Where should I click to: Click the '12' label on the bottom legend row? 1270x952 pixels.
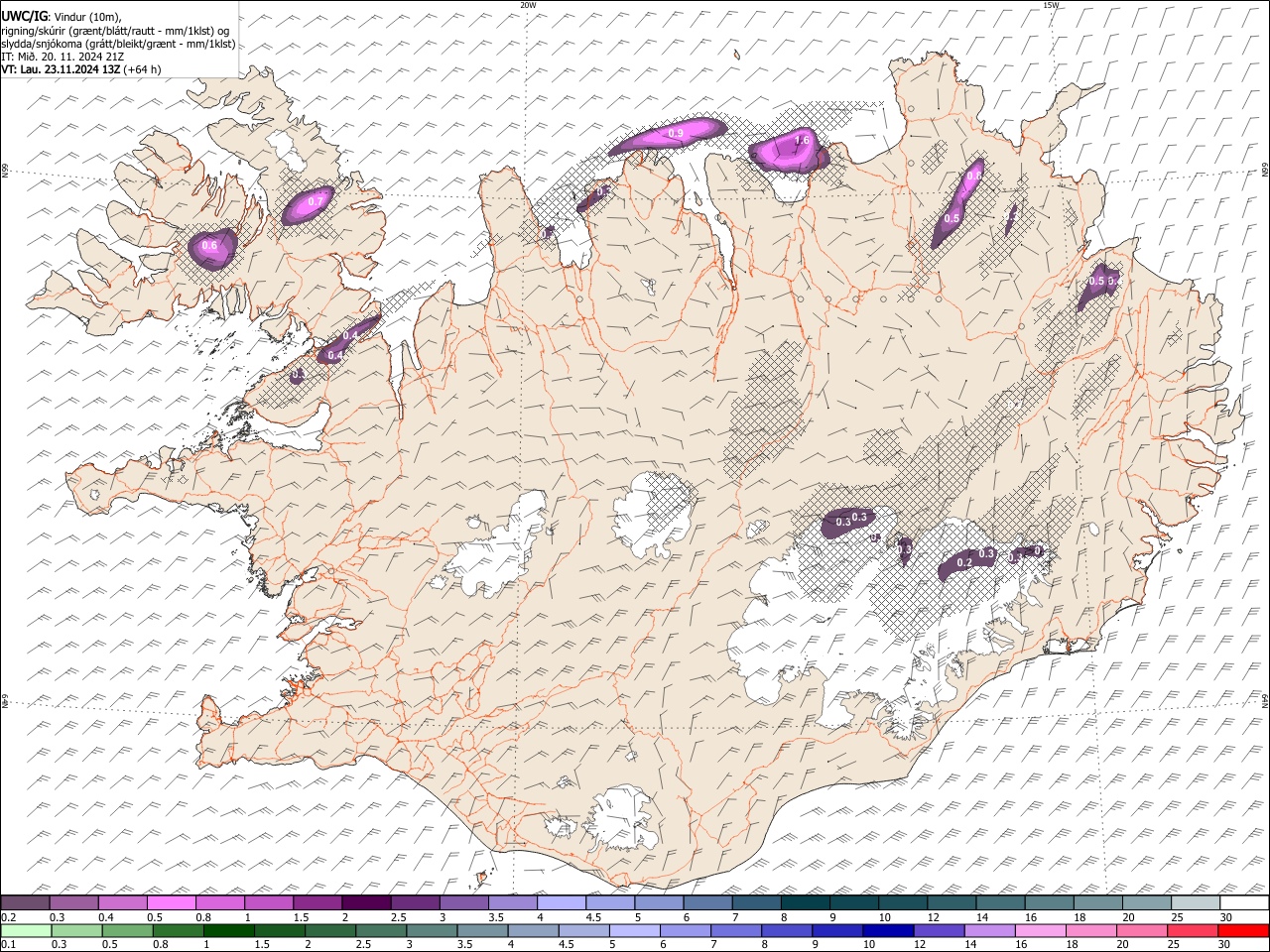click(919, 944)
